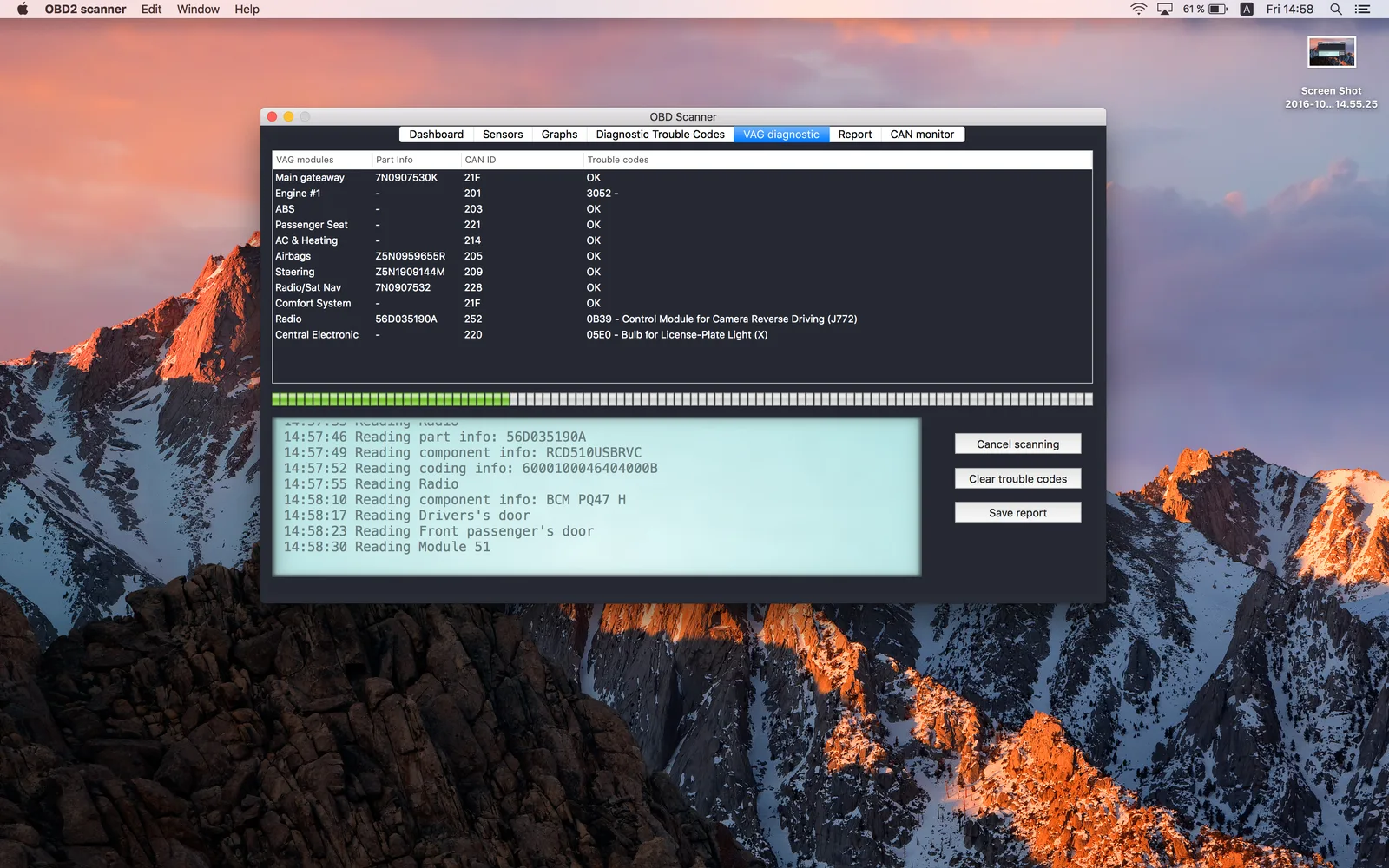Screen dimensions: 1389x868
Task: Select the Radio/Sat Nav module row
Action: tap(682, 287)
